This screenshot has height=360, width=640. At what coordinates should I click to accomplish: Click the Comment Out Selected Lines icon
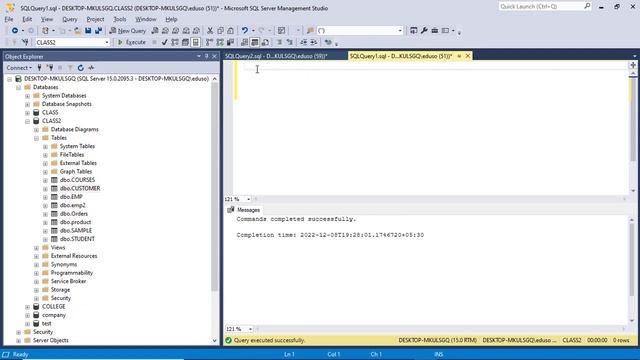tap(280, 42)
